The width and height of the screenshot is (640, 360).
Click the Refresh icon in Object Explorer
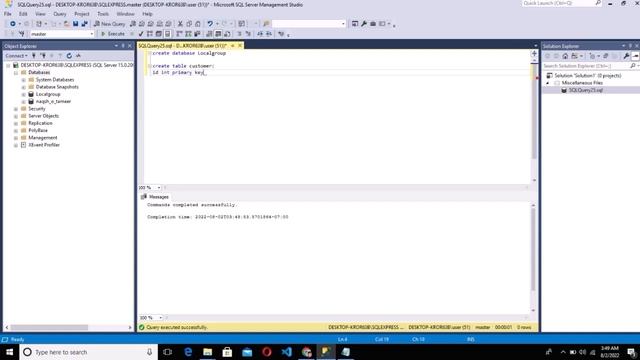click(69, 56)
